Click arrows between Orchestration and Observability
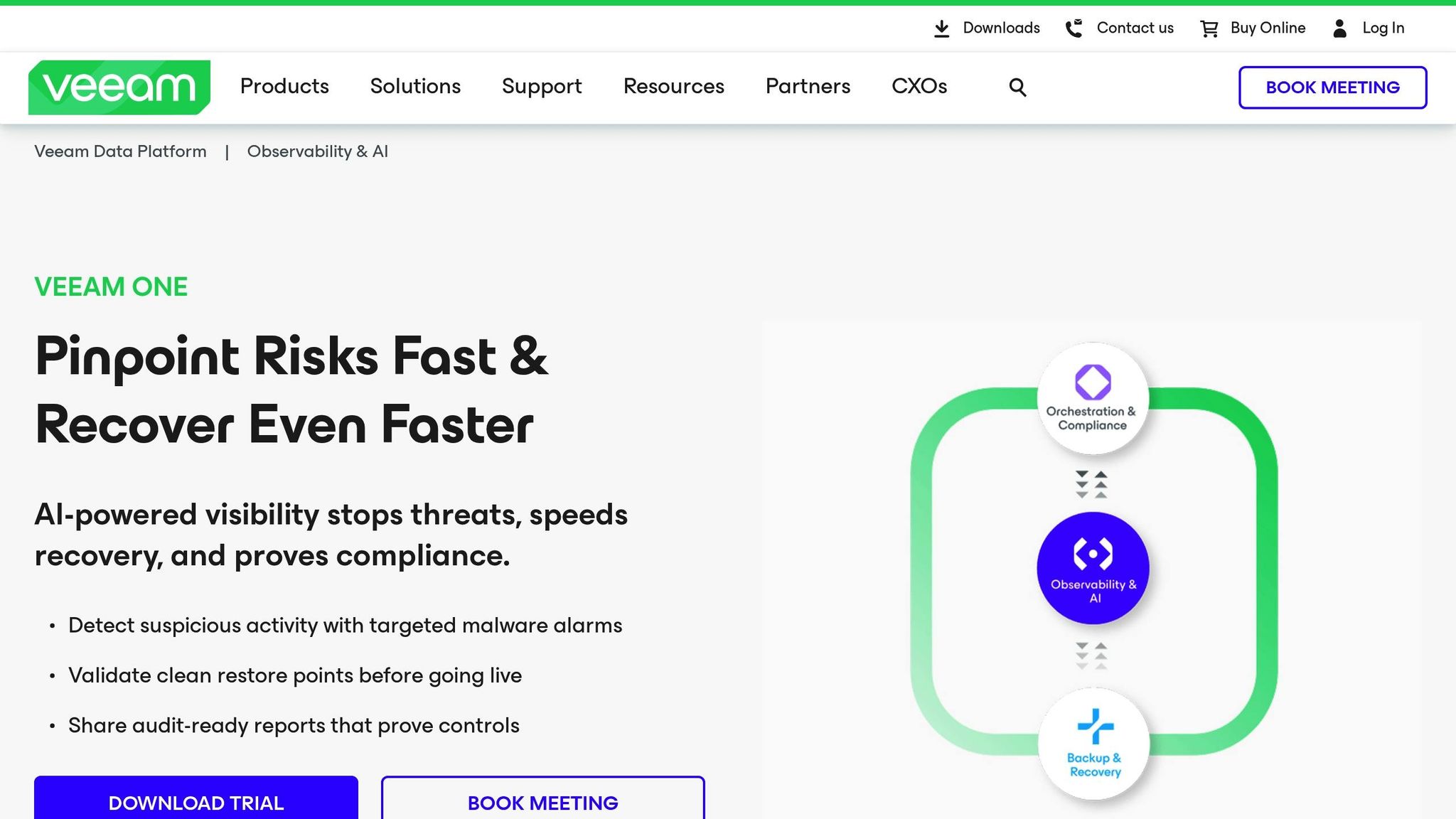The image size is (1456, 819). 1091,484
